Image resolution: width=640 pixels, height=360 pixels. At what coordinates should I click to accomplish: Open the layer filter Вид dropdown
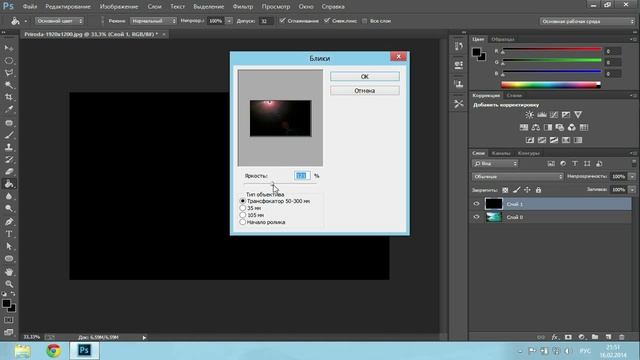click(495, 164)
